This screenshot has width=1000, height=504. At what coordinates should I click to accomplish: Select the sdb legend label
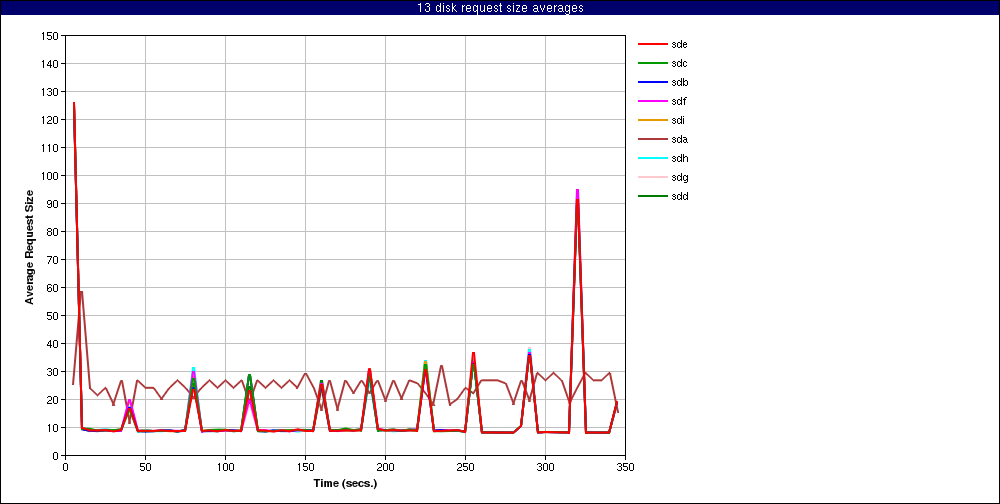tap(679, 82)
